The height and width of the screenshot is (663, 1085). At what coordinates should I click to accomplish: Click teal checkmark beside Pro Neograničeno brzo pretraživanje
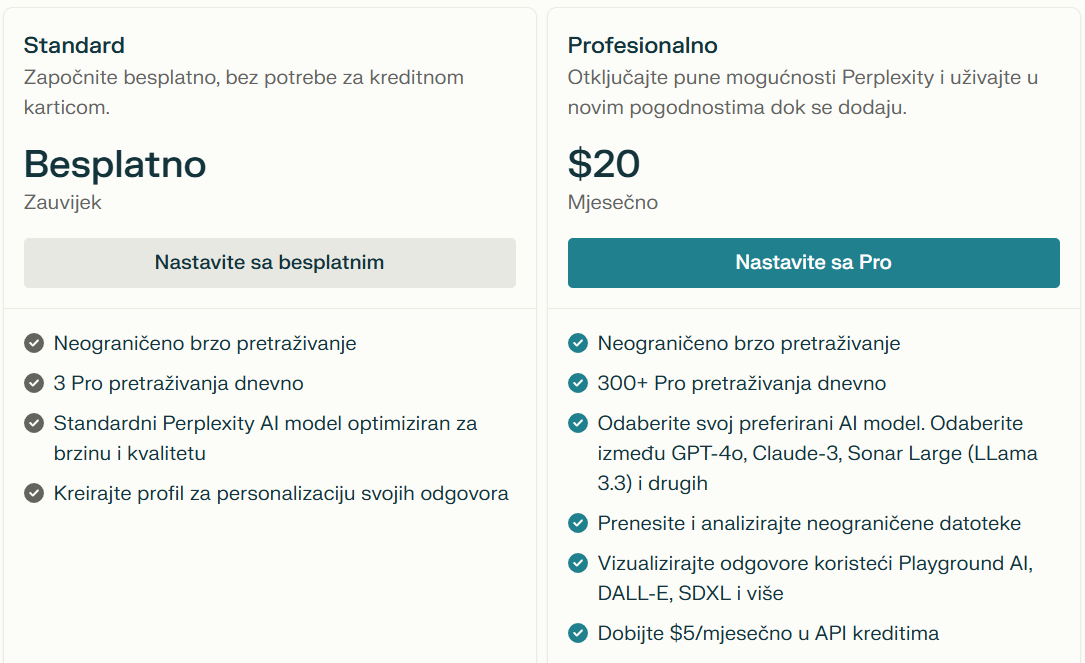[578, 343]
